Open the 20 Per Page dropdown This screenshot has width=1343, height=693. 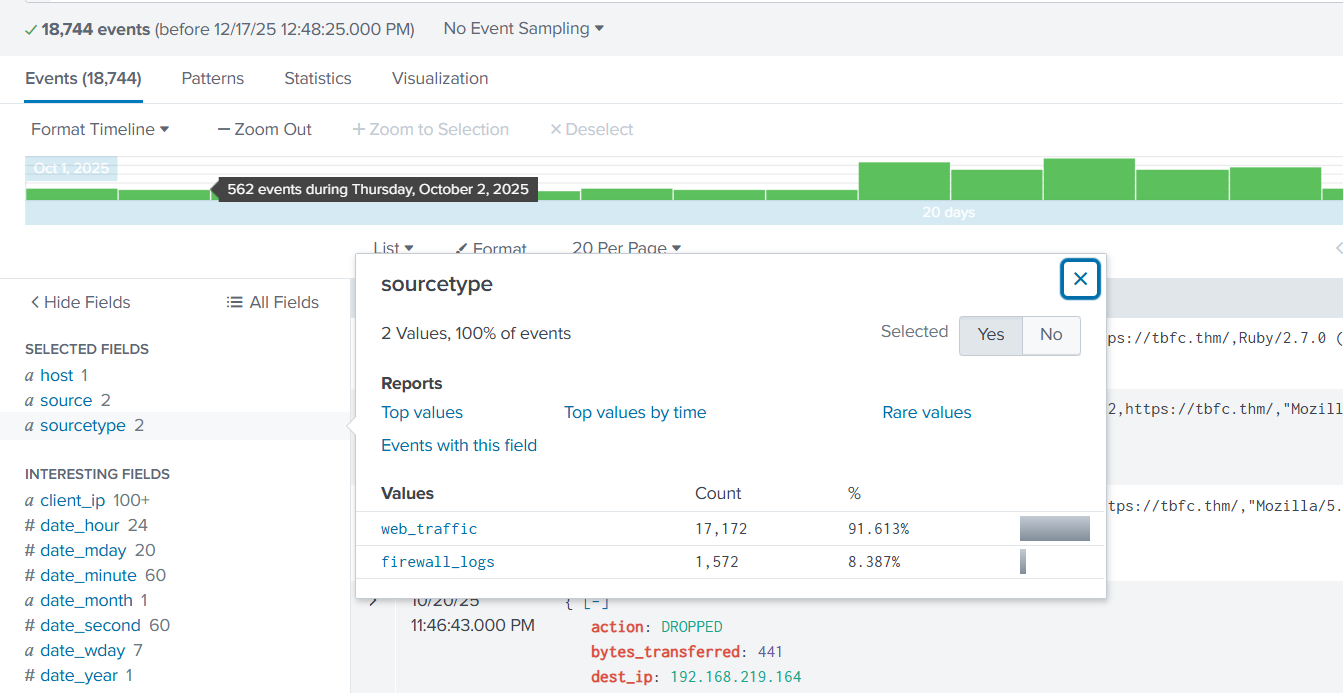click(626, 248)
